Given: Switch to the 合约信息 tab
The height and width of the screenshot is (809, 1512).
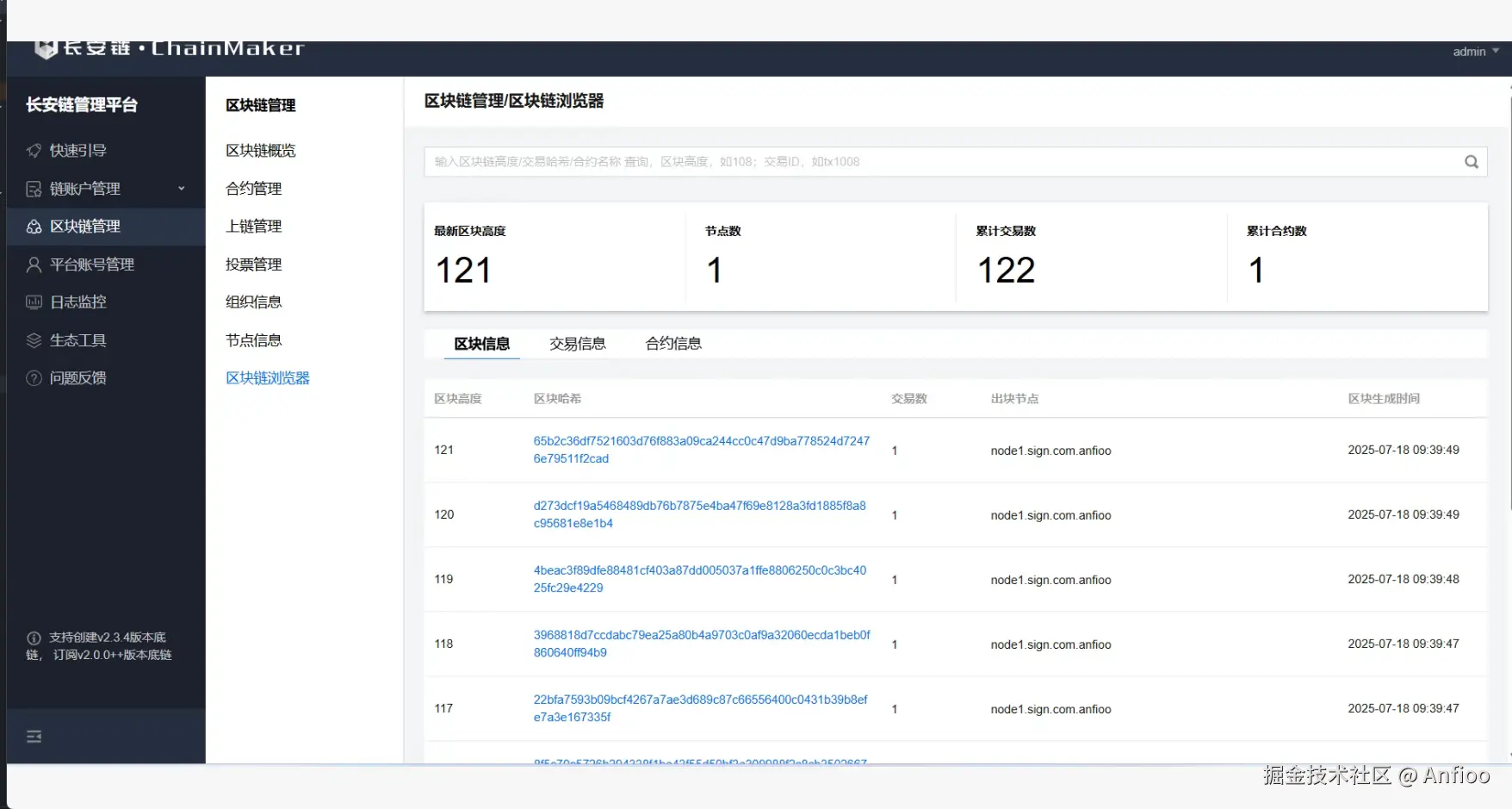Looking at the screenshot, I should pos(673,344).
